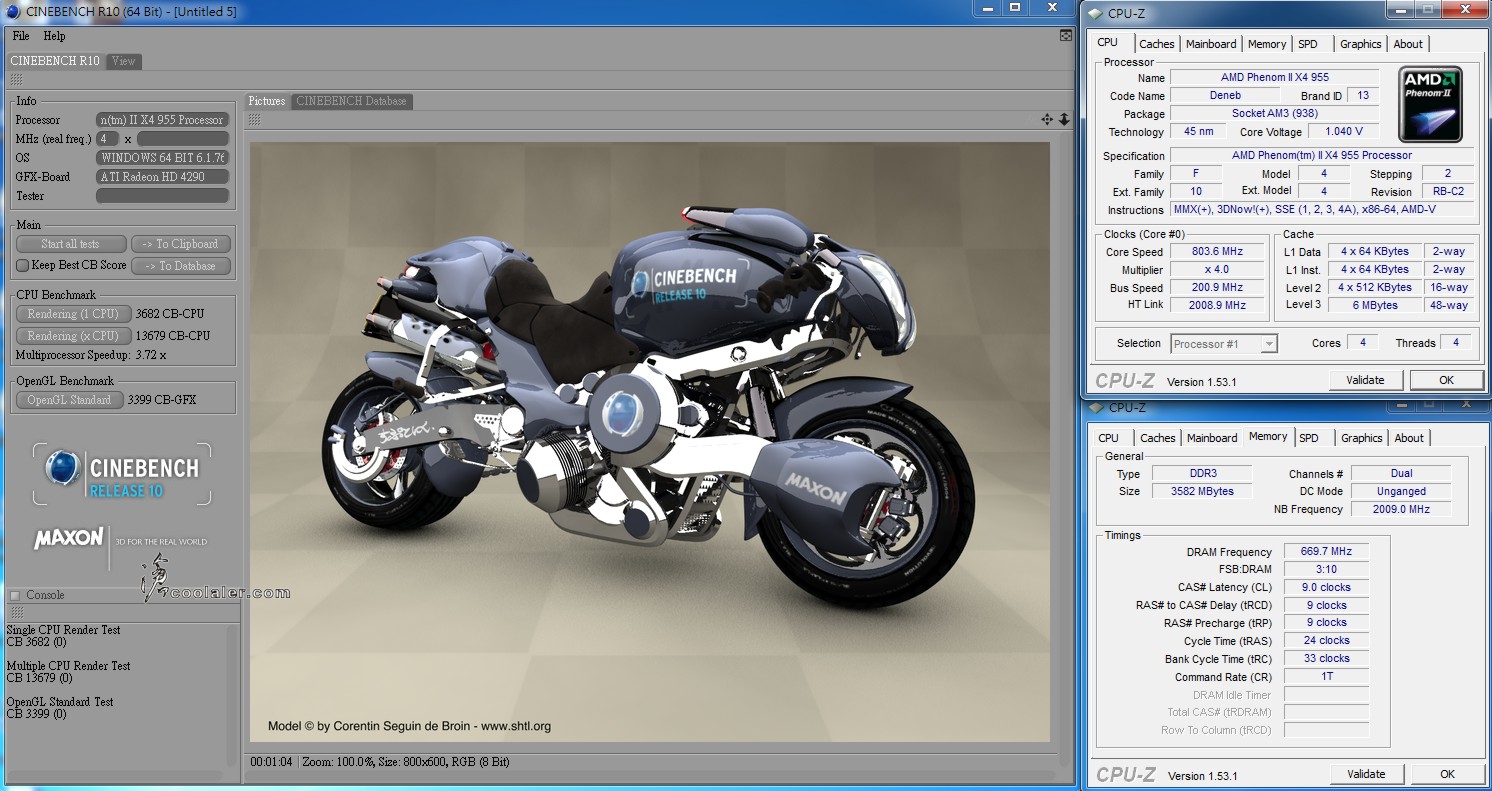
Task: Toggle the Console checkbox
Action: (x=14, y=595)
